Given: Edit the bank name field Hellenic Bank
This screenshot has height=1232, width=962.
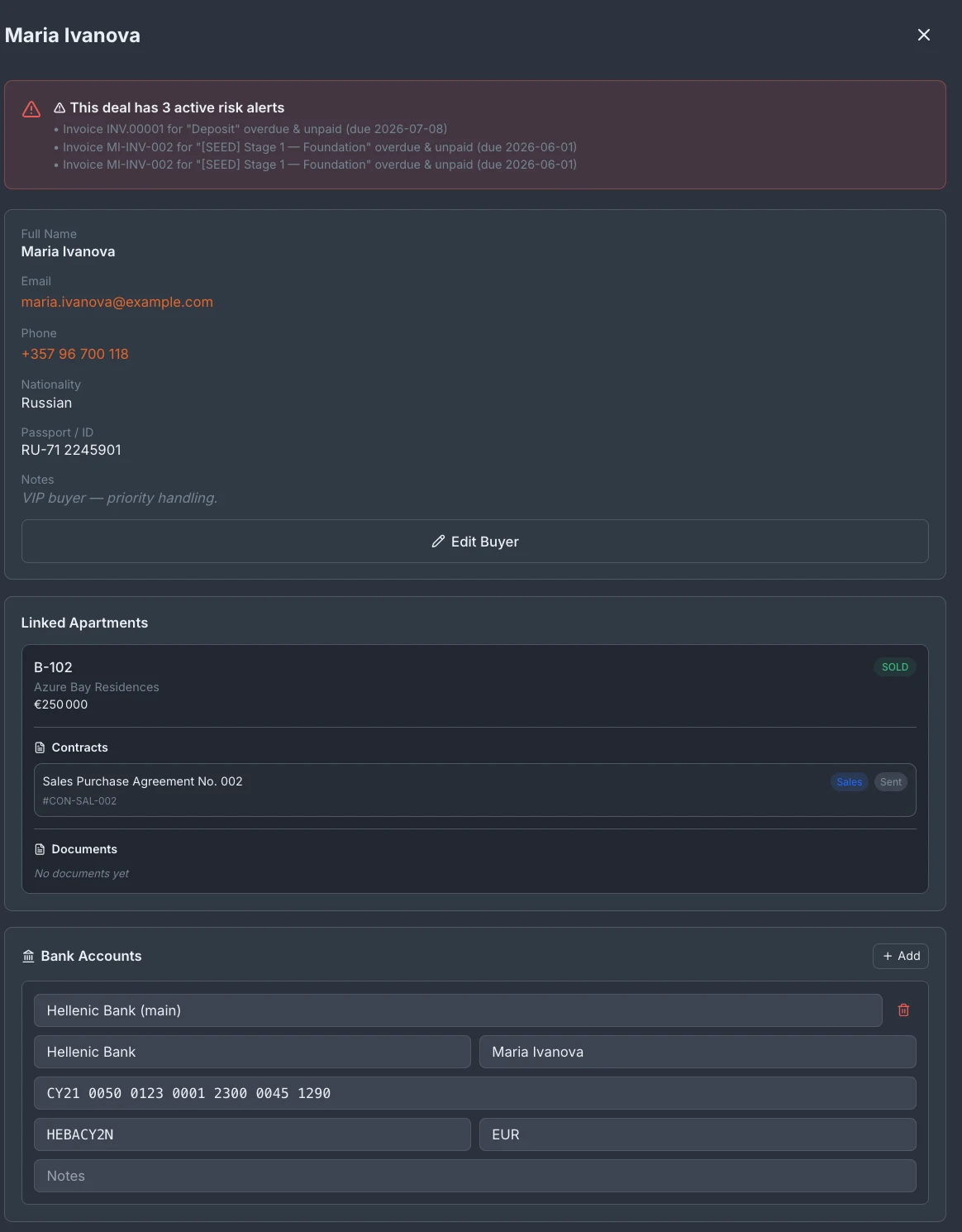Looking at the screenshot, I should [252, 1052].
